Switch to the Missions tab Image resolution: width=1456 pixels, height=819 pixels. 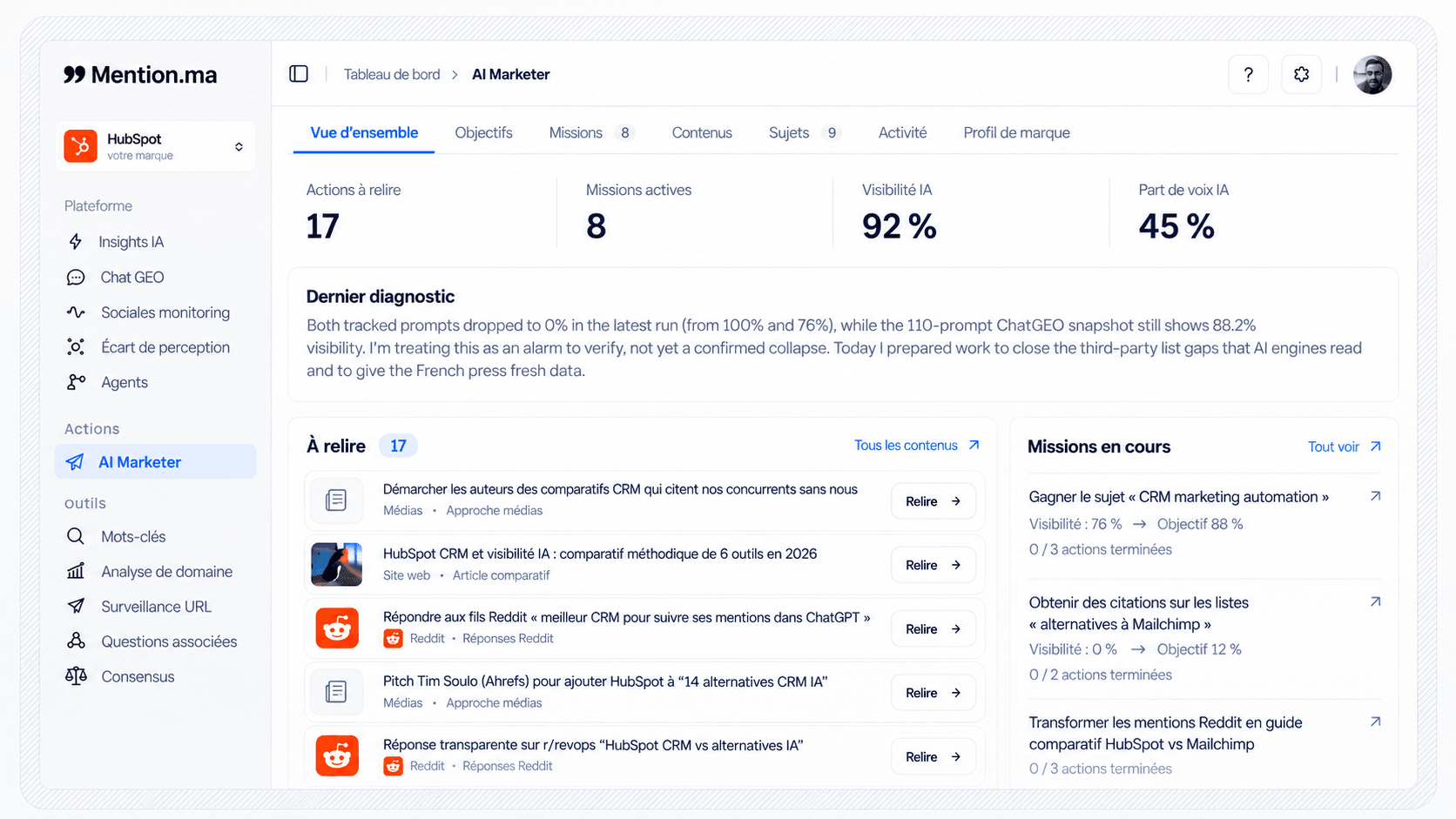(x=592, y=132)
